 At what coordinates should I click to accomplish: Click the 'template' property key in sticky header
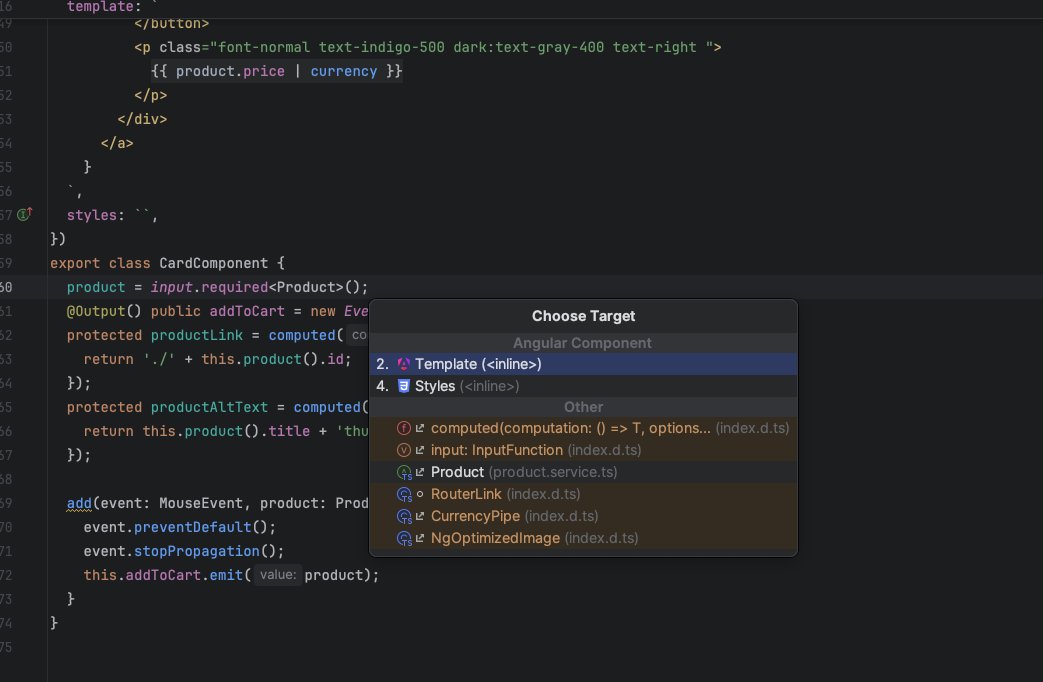(x=100, y=7)
